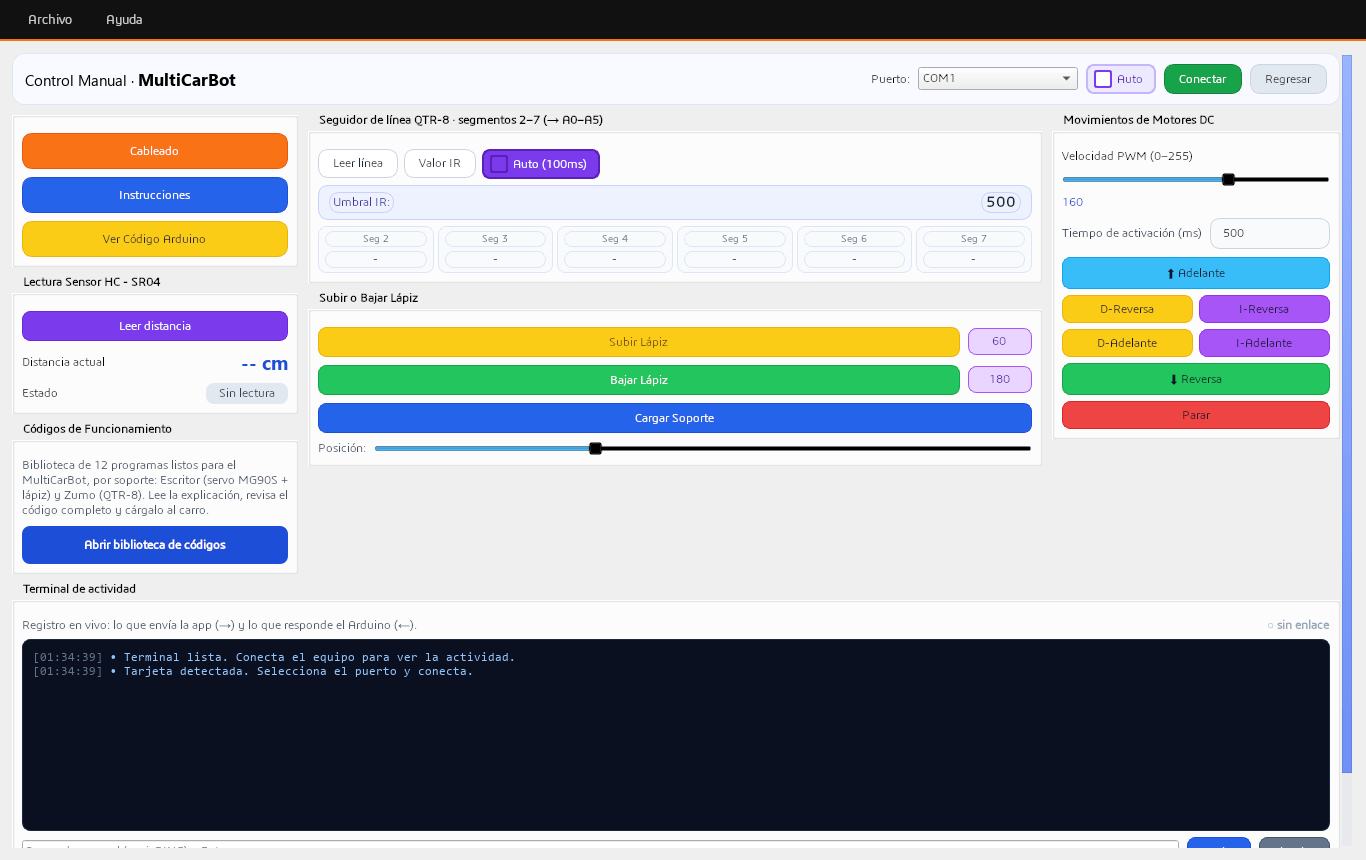Open the Instrucciones button

tap(155, 195)
